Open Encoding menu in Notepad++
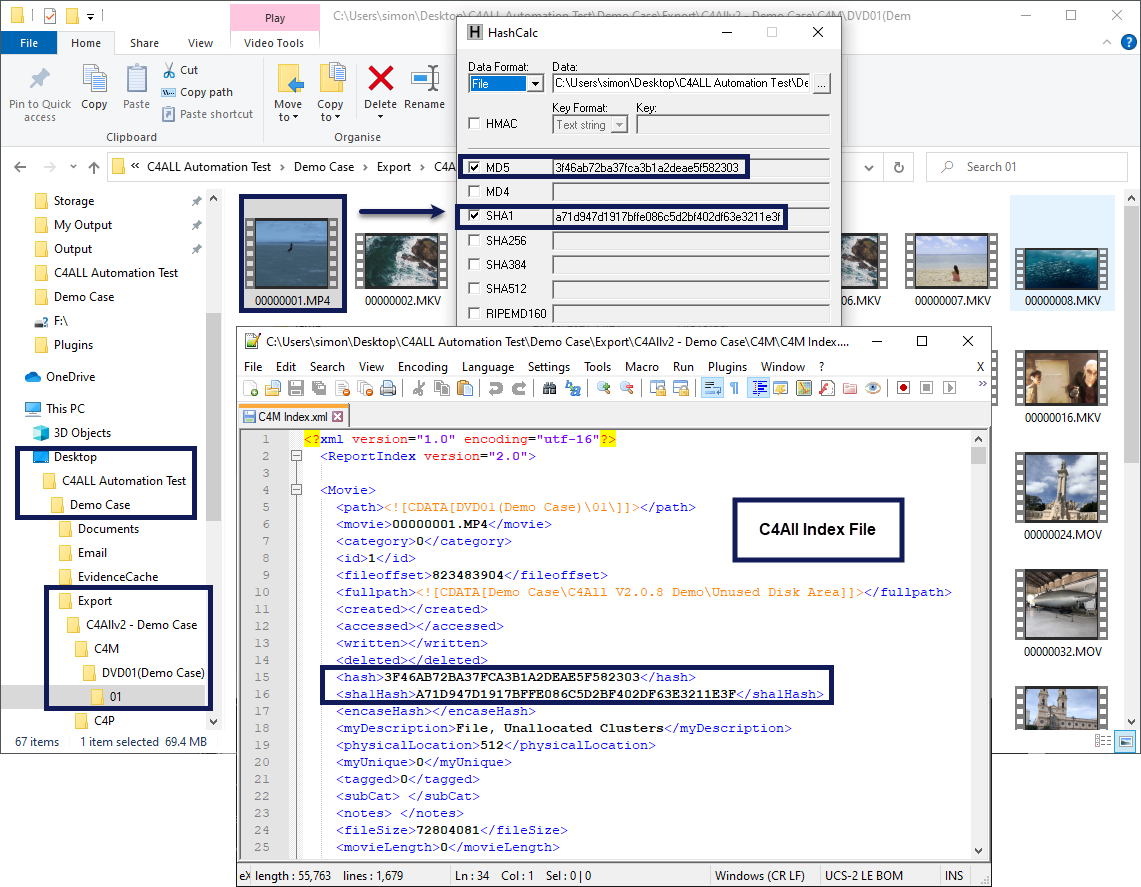The height and width of the screenshot is (887, 1141). 422,367
